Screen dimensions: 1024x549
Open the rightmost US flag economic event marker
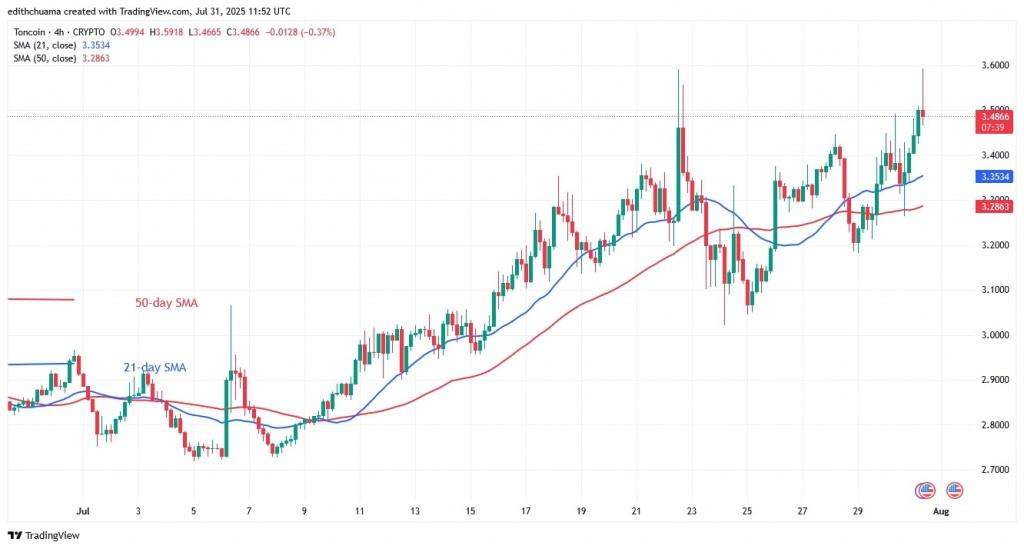(x=954, y=490)
